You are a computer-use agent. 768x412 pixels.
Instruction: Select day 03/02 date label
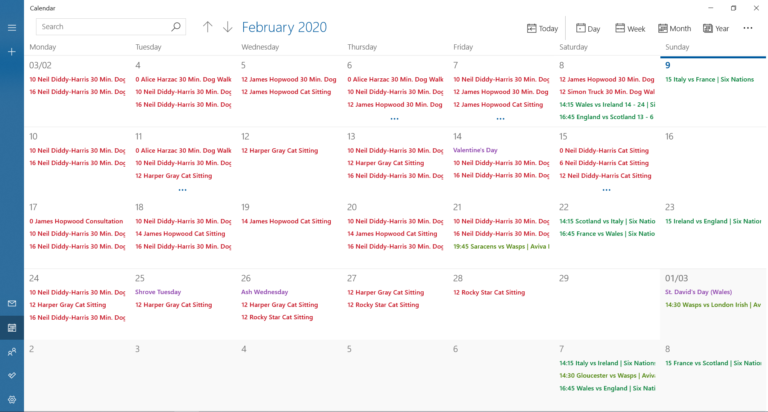pos(40,65)
